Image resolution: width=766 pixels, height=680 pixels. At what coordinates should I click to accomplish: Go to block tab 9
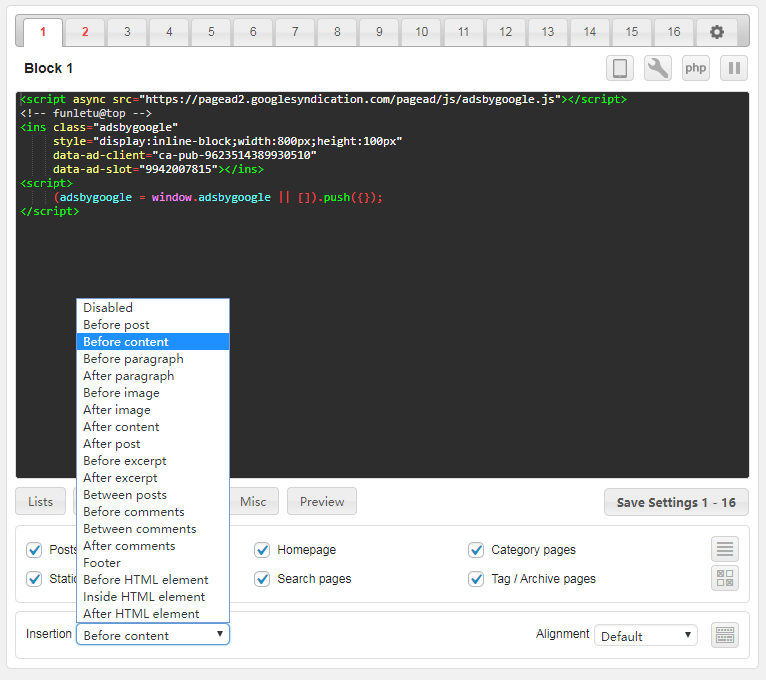point(379,32)
